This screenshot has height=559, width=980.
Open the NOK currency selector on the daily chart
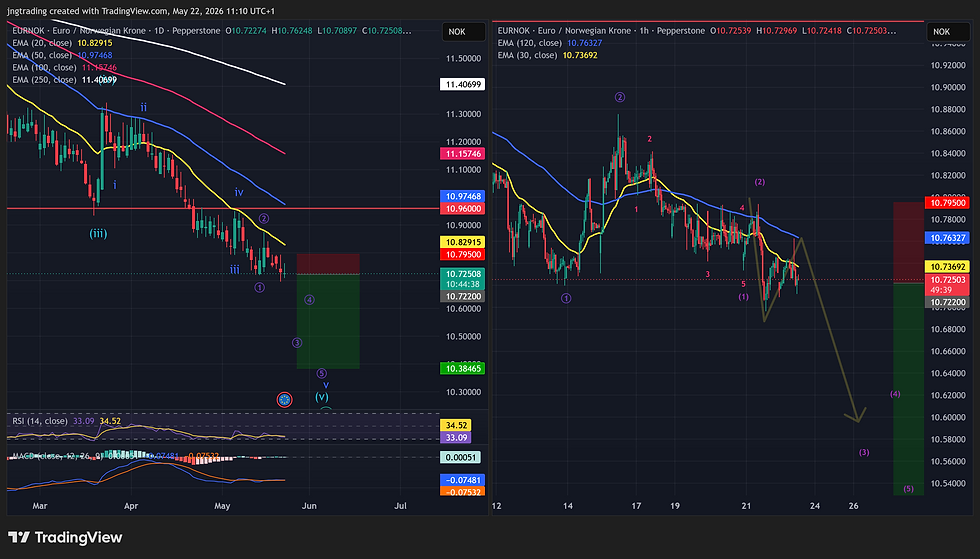click(464, 32)
